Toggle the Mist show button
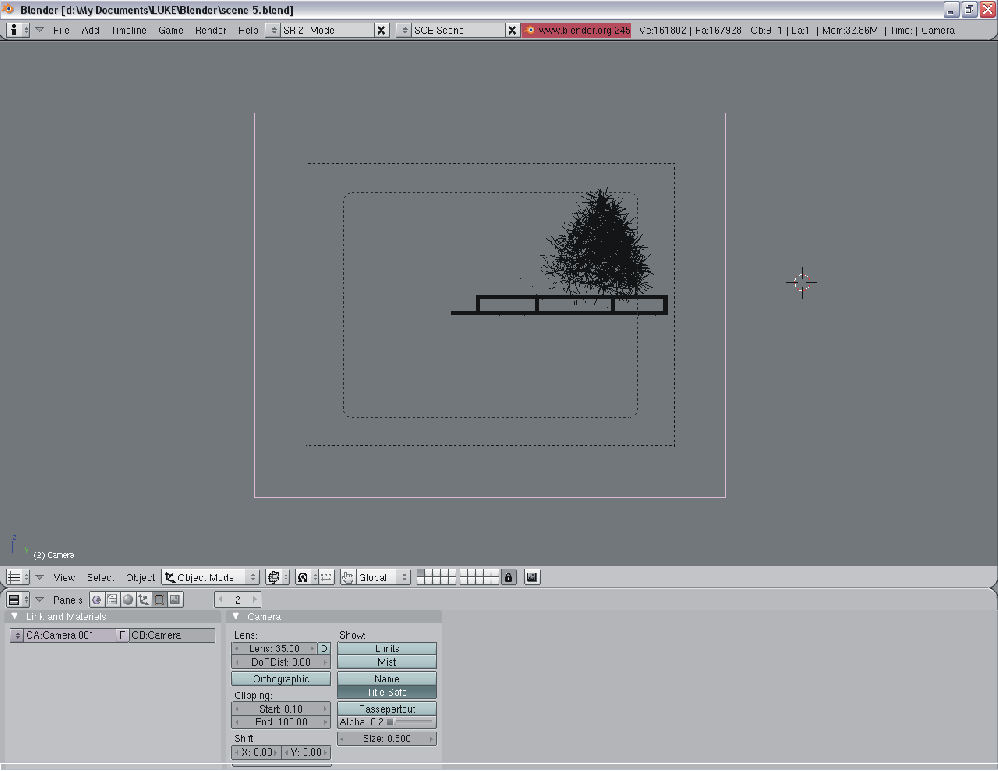The image size is (998, 771). [387, 662]
